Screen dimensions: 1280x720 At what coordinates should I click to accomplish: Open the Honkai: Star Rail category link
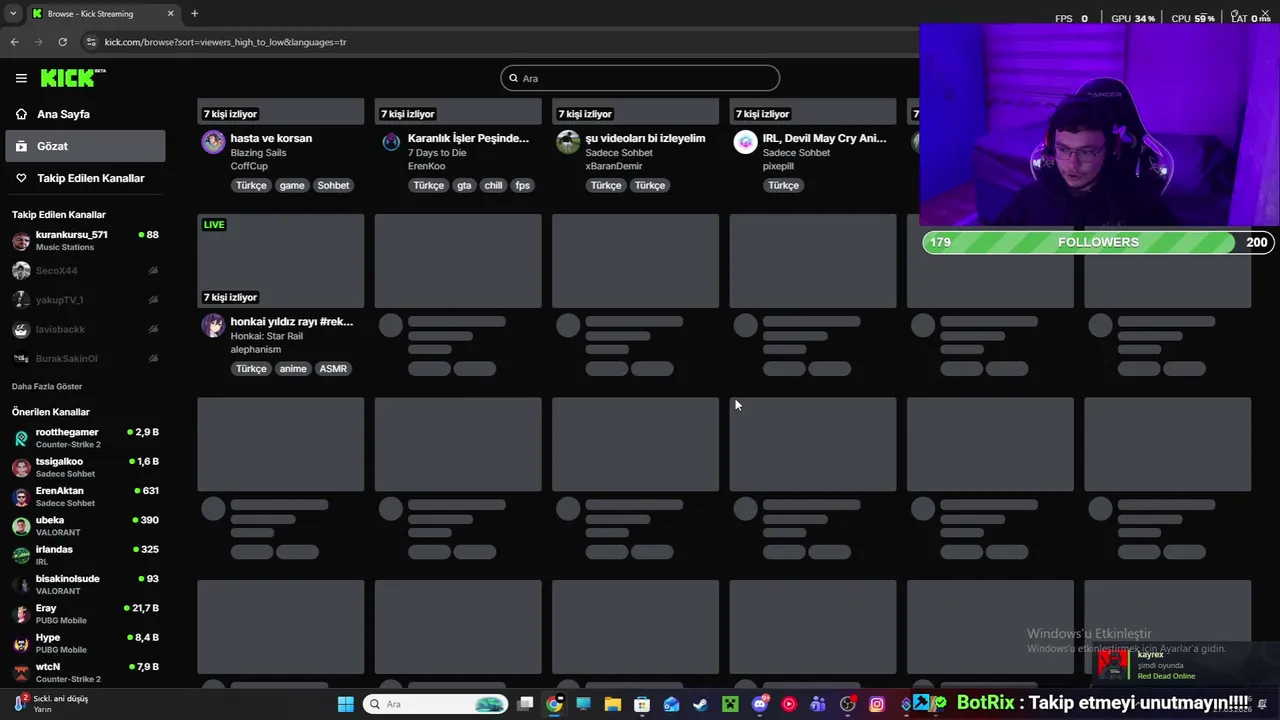pos(266,336)
